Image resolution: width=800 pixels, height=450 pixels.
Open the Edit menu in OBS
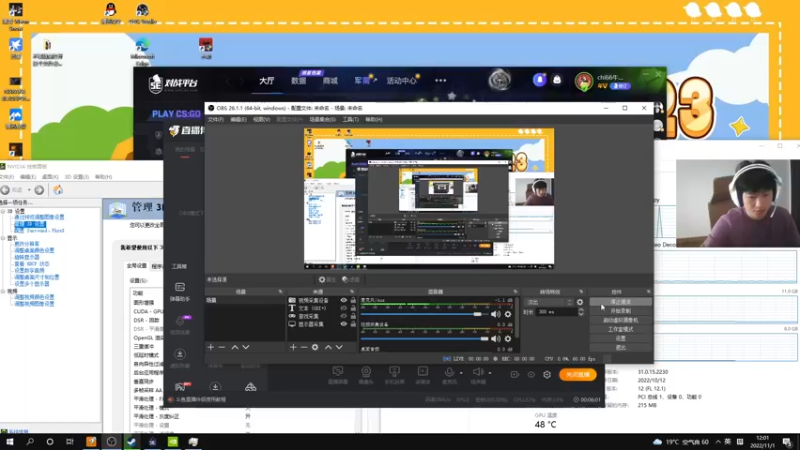(238, 119)
